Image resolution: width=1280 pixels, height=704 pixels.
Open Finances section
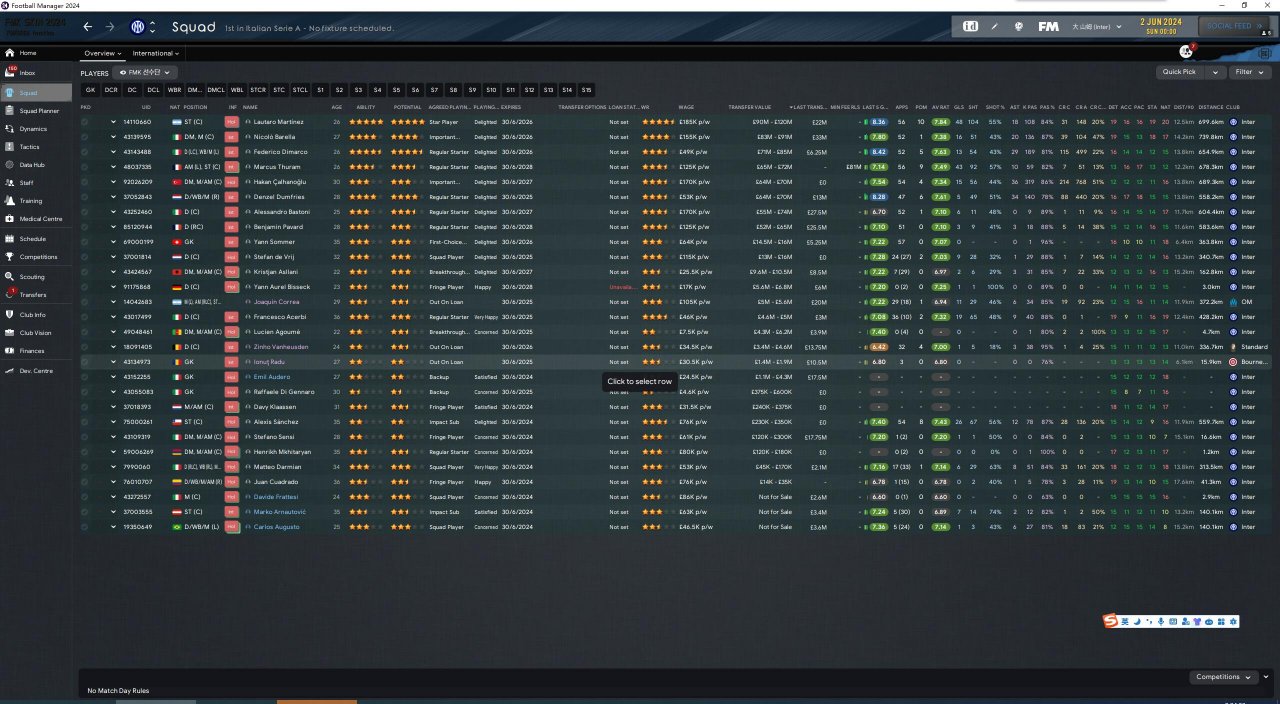pyautogui.click(x=31, y=351)
